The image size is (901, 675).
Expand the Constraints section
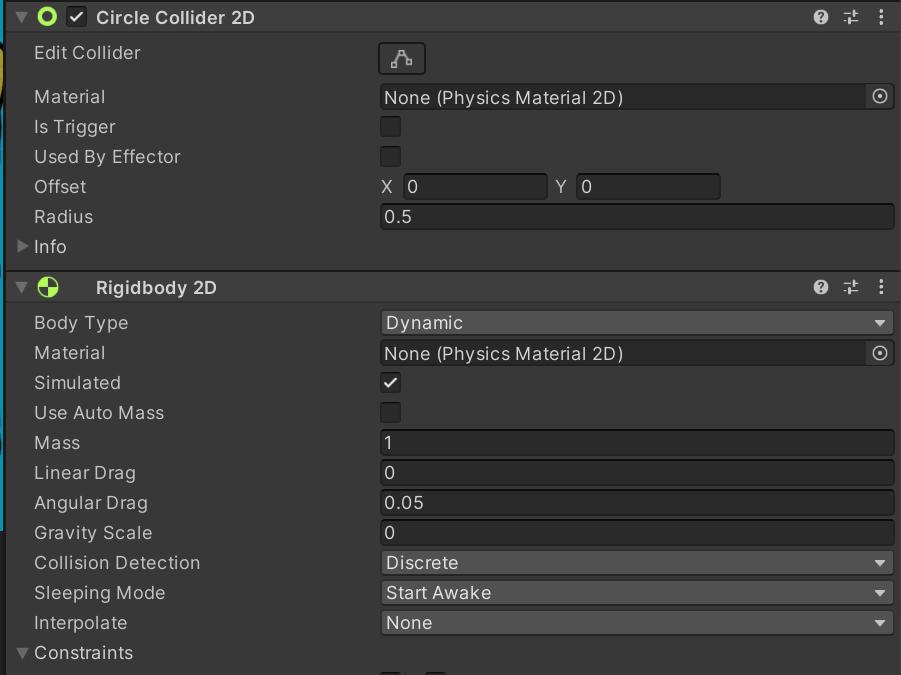pyautogui.click(x=22, y=653)
